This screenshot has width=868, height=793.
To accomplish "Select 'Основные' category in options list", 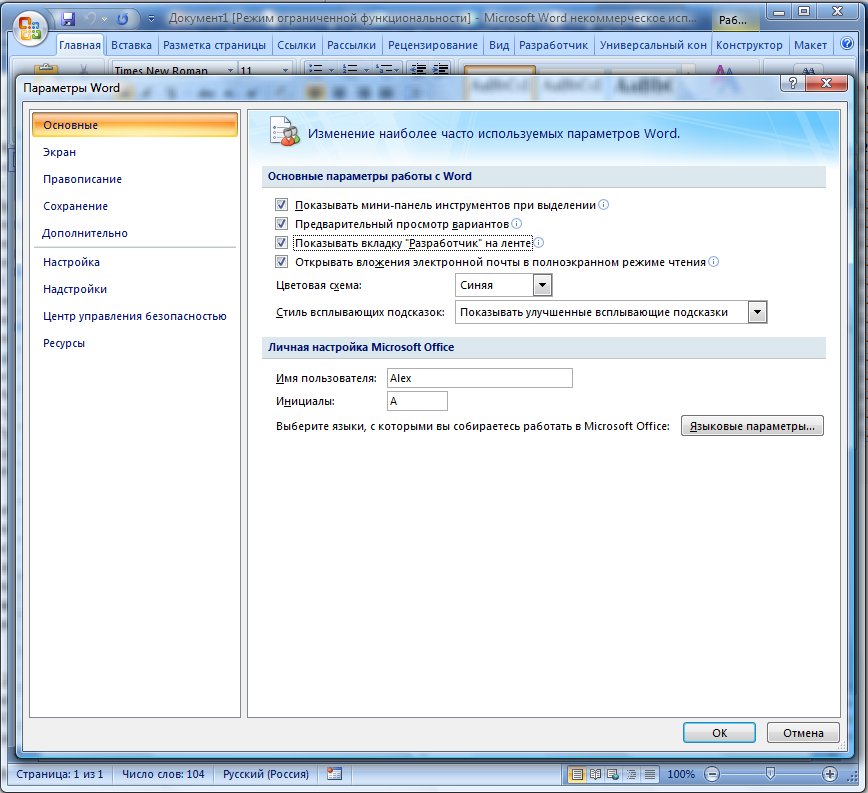I will tap(135, 125).
